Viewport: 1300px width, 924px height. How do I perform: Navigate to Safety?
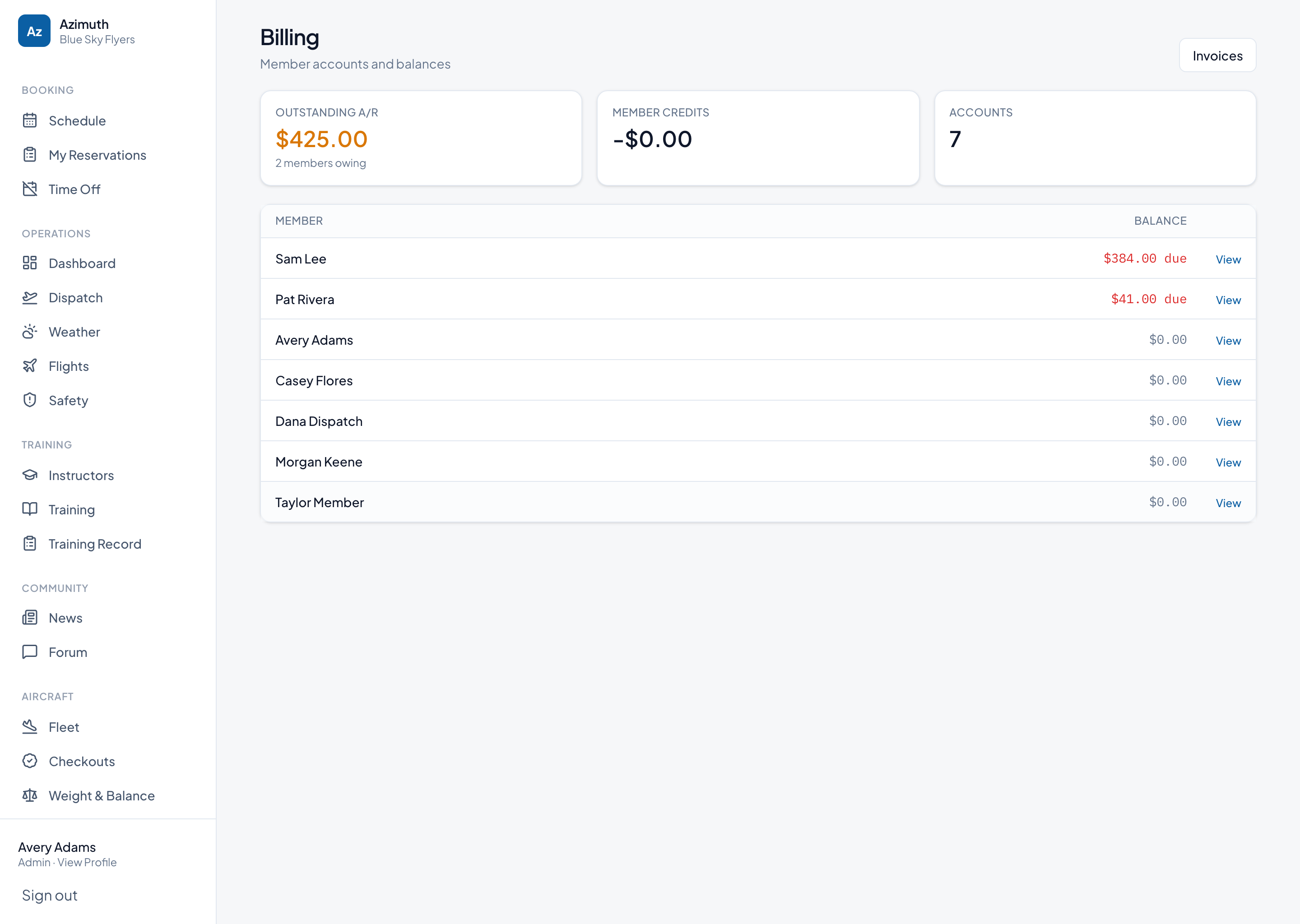(68, 401)
